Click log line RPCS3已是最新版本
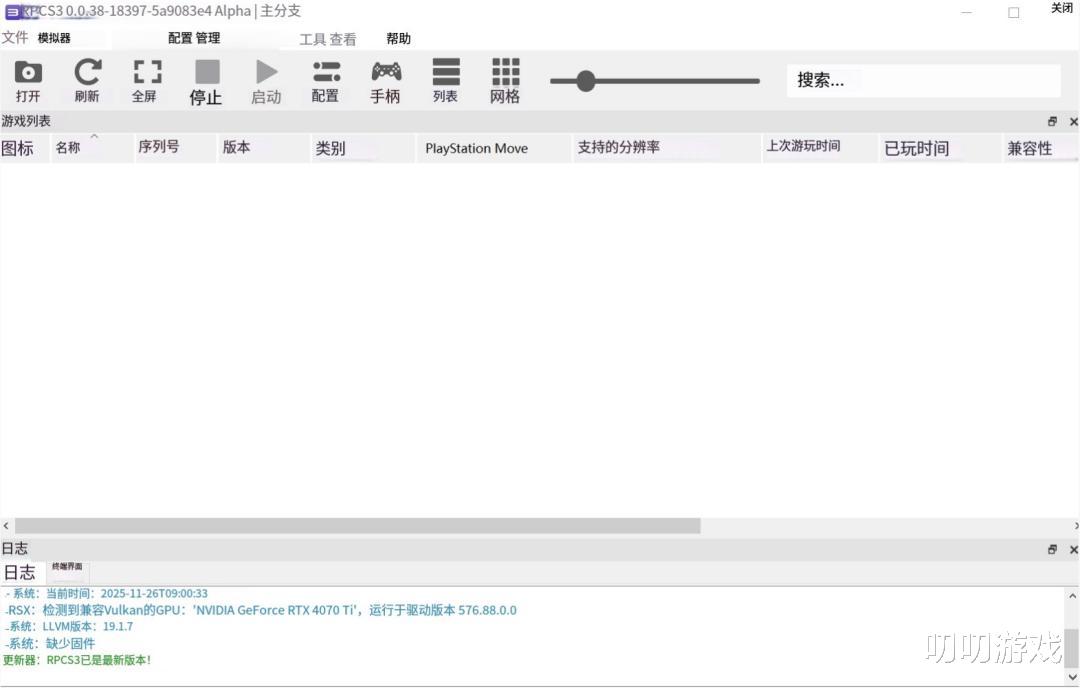Image resolution: width=1080 pixels, height=688 pixels. 77,660
